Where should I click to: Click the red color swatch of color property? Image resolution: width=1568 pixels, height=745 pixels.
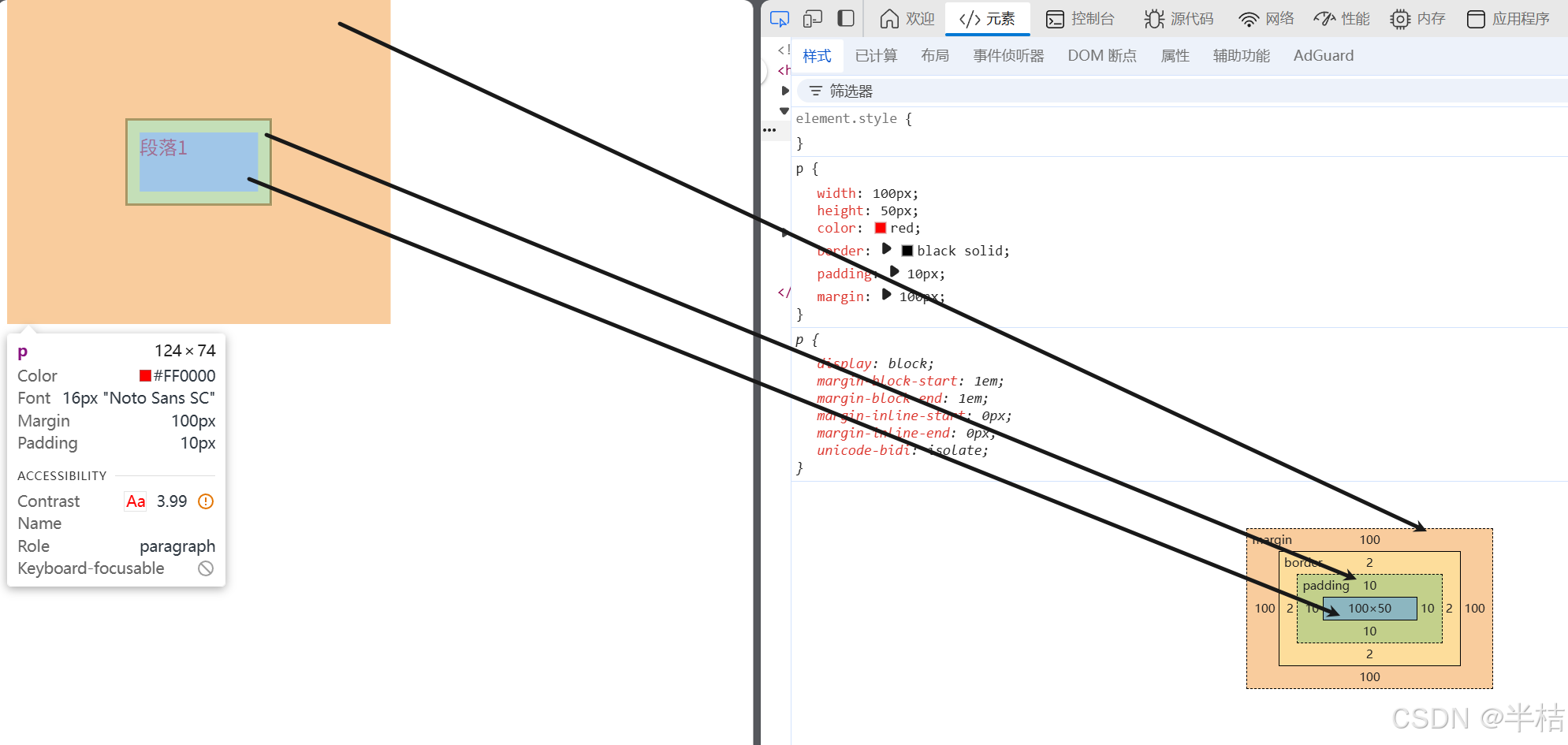pos(881,228)
